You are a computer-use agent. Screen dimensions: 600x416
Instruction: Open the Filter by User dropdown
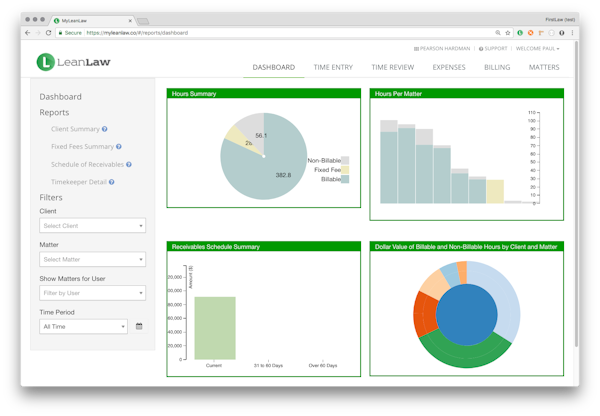pos(92,293)
